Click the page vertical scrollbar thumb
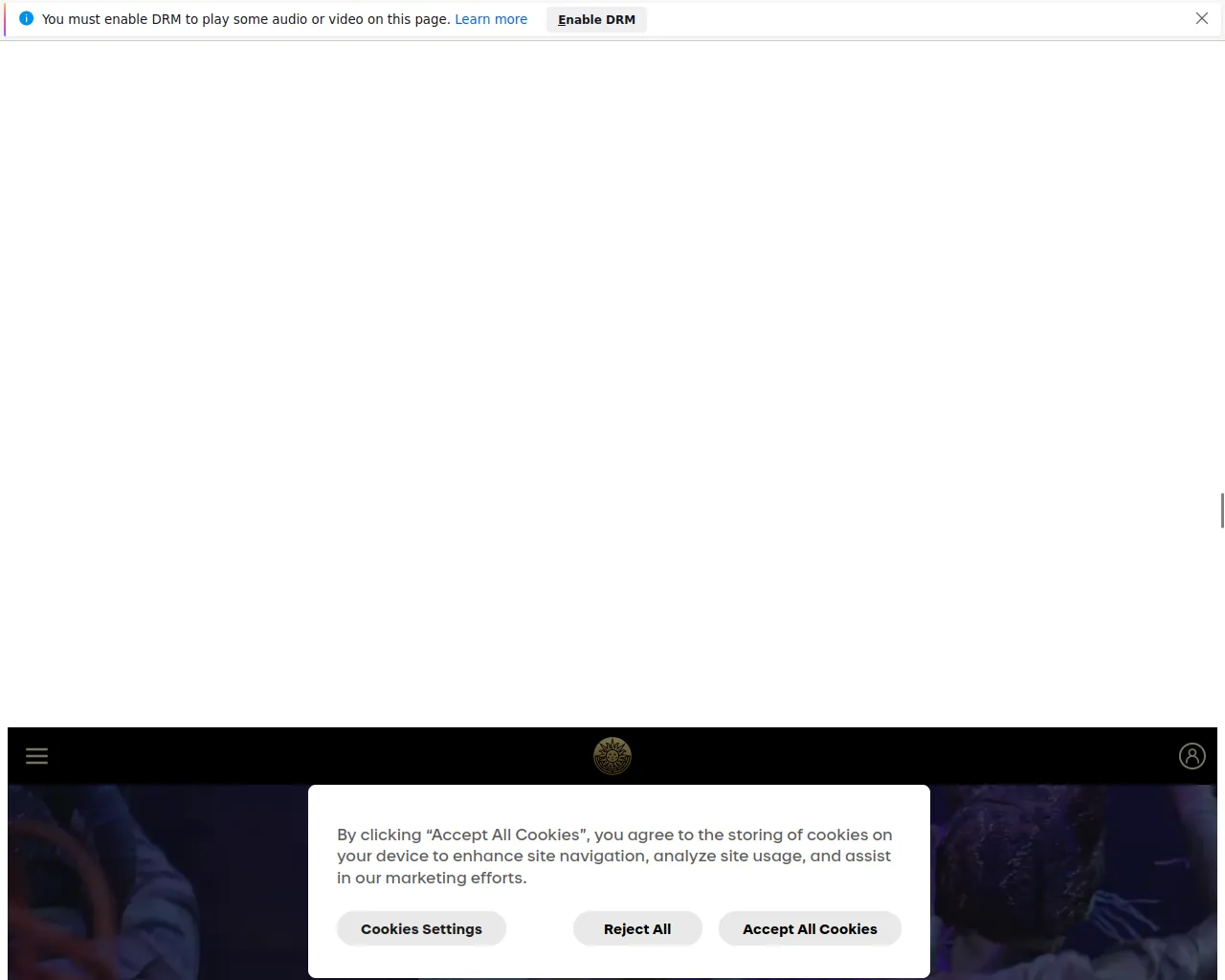 point(1221,510)
